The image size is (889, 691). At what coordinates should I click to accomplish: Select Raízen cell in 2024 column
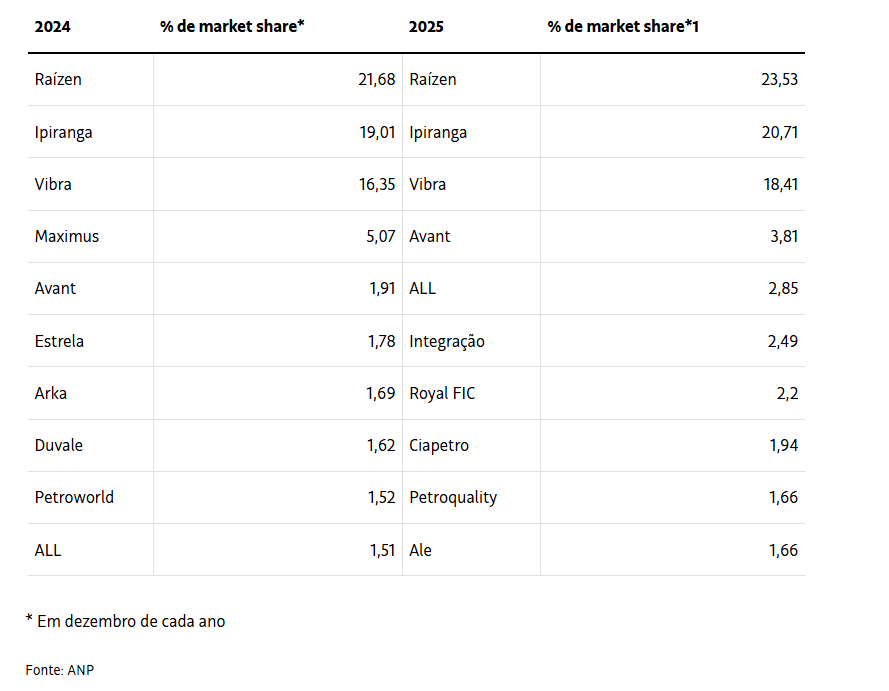pos(58,80)
